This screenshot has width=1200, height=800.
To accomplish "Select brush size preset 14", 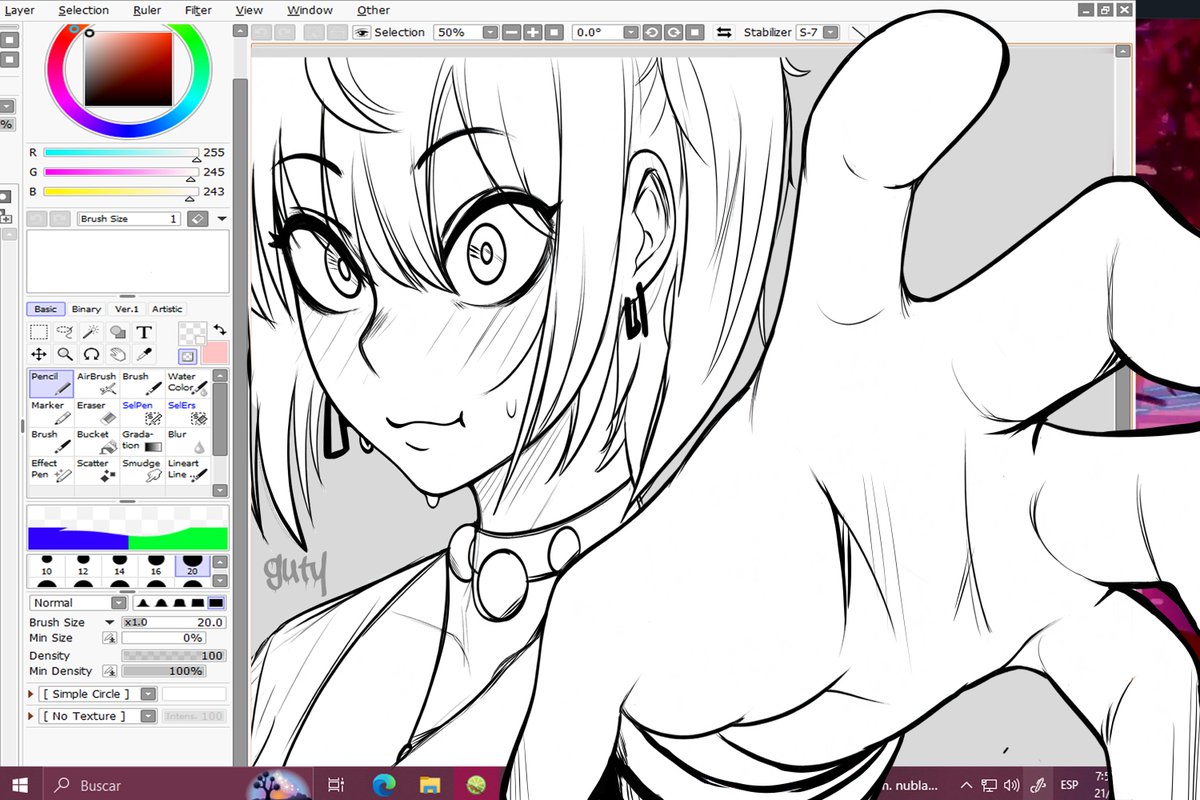I will [119, 567].
